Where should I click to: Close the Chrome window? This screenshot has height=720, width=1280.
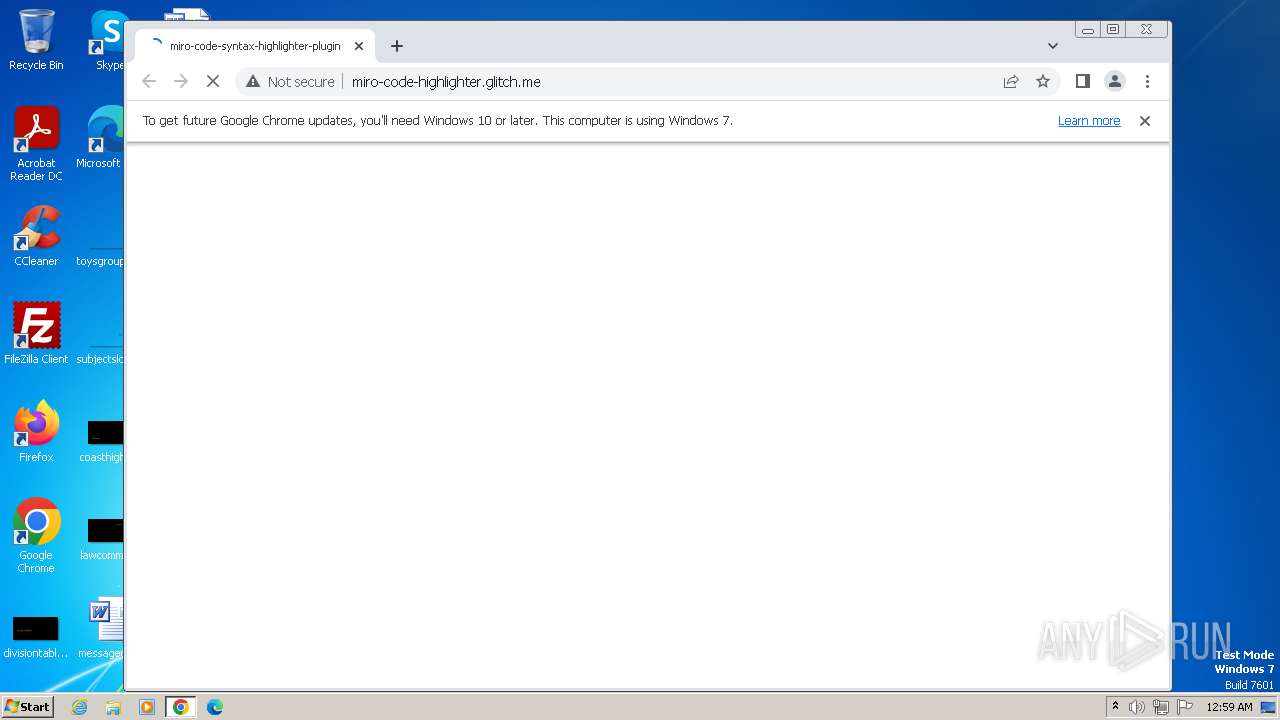[1147, 30]
